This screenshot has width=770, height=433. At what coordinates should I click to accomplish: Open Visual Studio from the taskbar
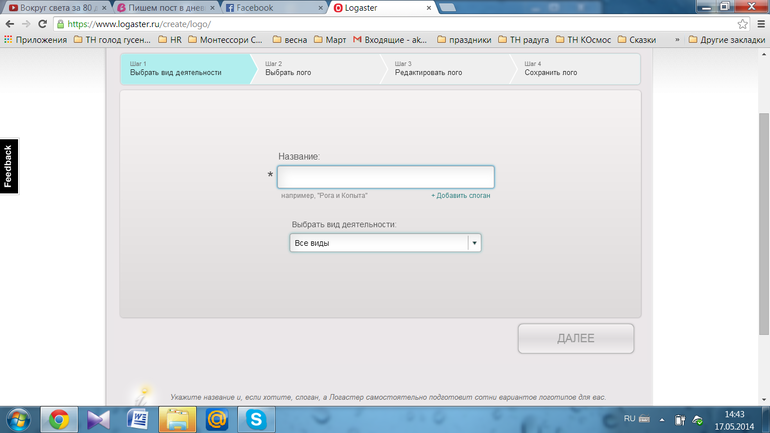pos(98,420)
